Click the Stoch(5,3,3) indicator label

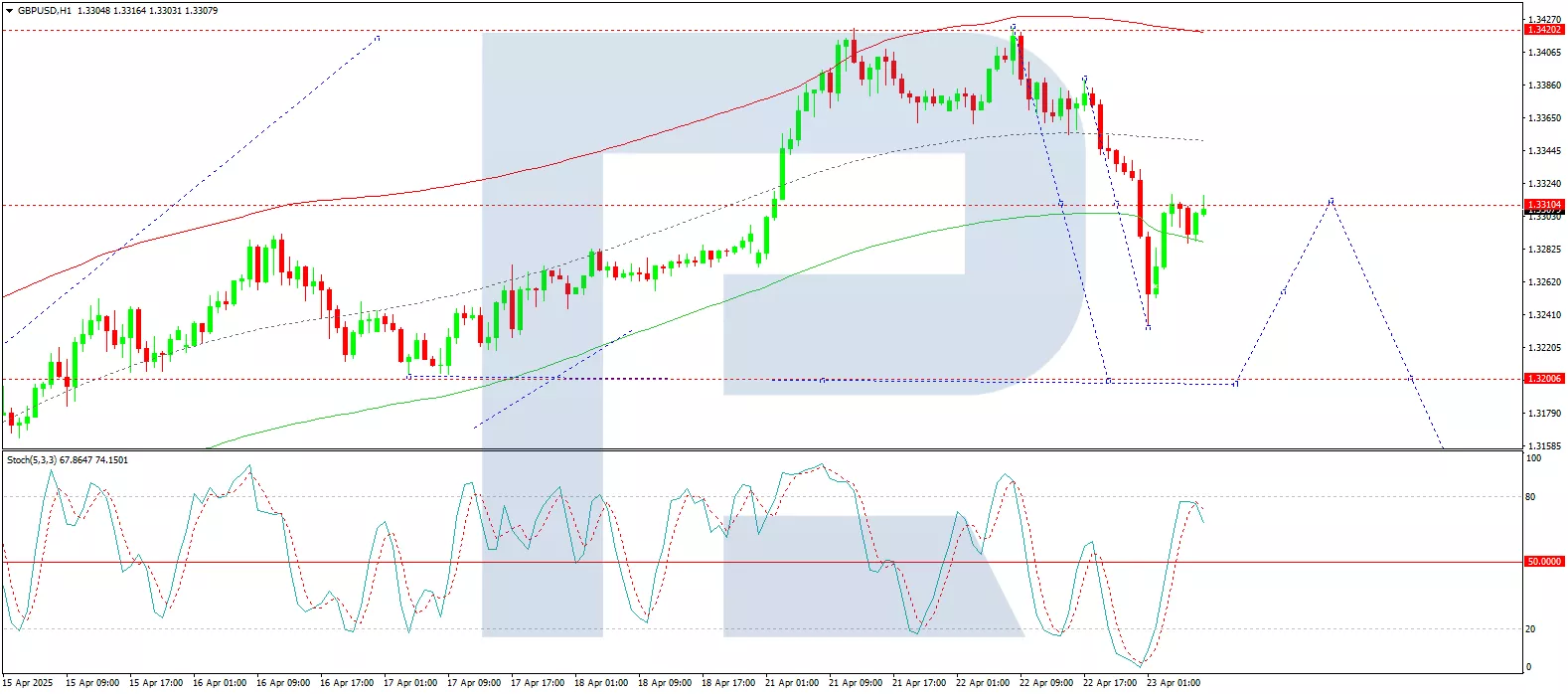(32, 460)
